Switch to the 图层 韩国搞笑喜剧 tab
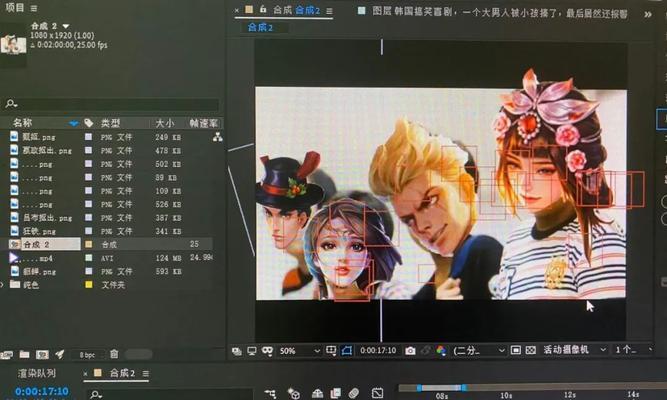 [x=500, y=13]
